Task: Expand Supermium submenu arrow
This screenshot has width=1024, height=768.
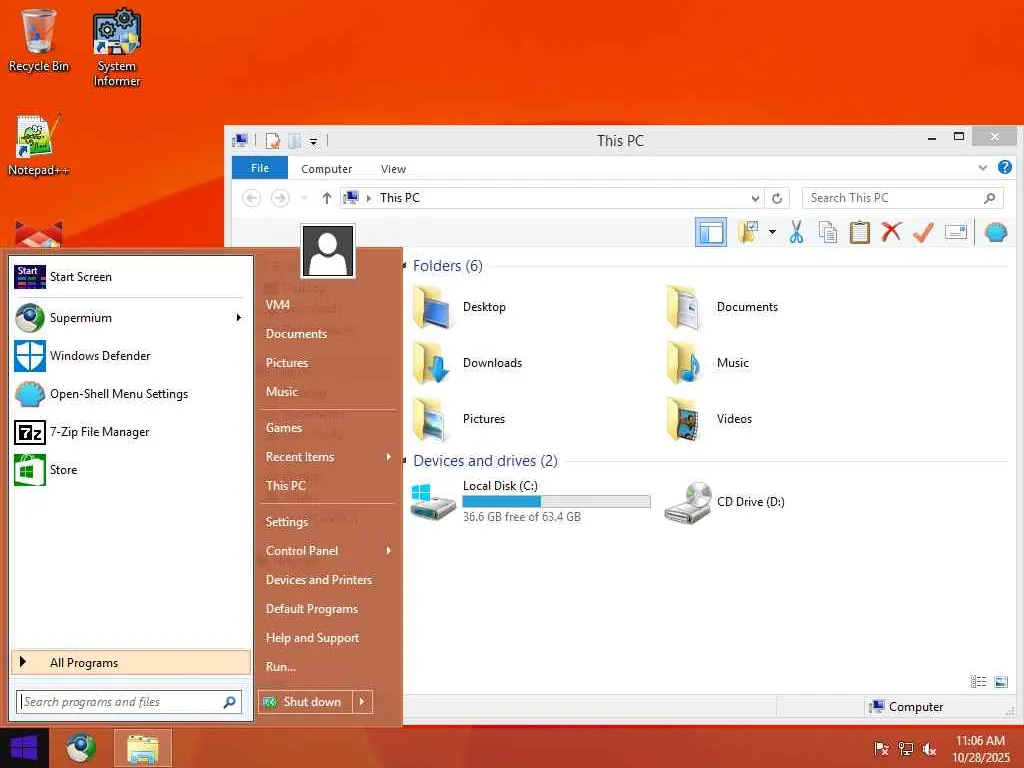Action: click(239, 318)
